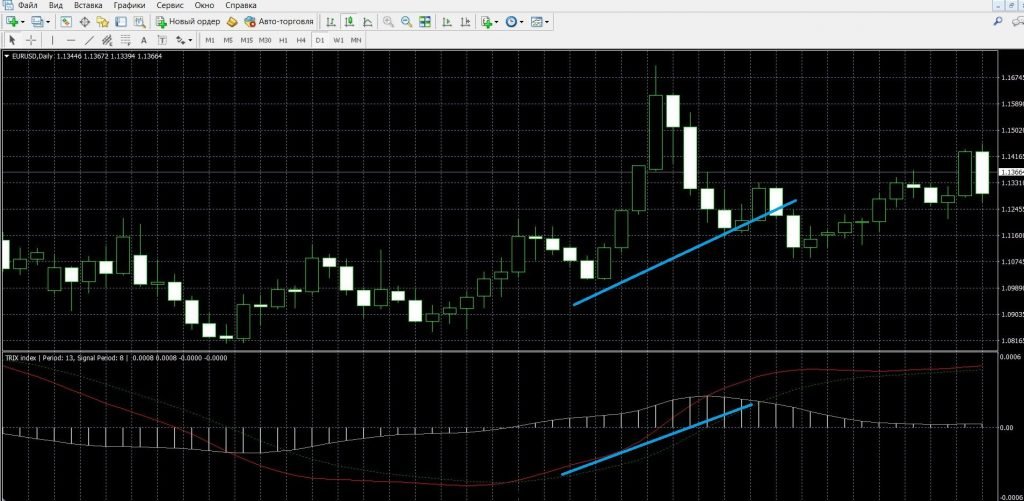The image size is (1024, 501).
Task: Switch to the H4 timeframe
Action: 301,40
